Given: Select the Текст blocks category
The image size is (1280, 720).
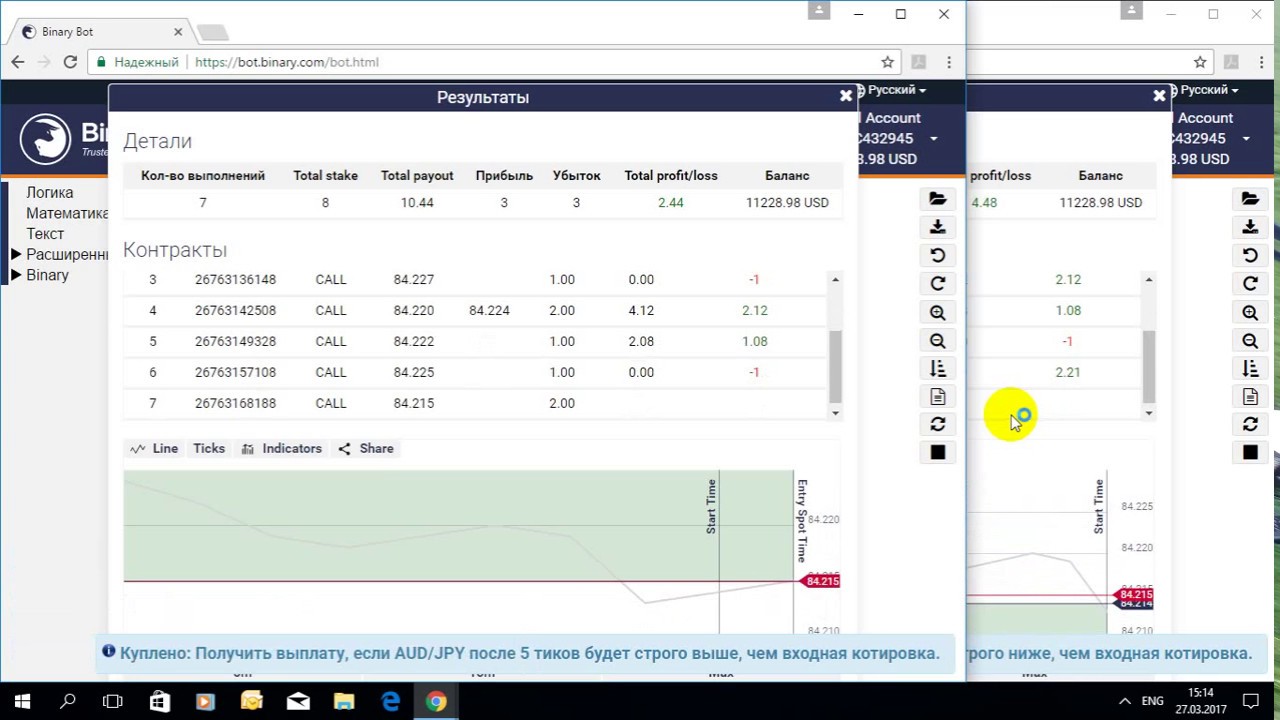Looking at the screenshot, I should pyautogui.click(x=45, y=233).
